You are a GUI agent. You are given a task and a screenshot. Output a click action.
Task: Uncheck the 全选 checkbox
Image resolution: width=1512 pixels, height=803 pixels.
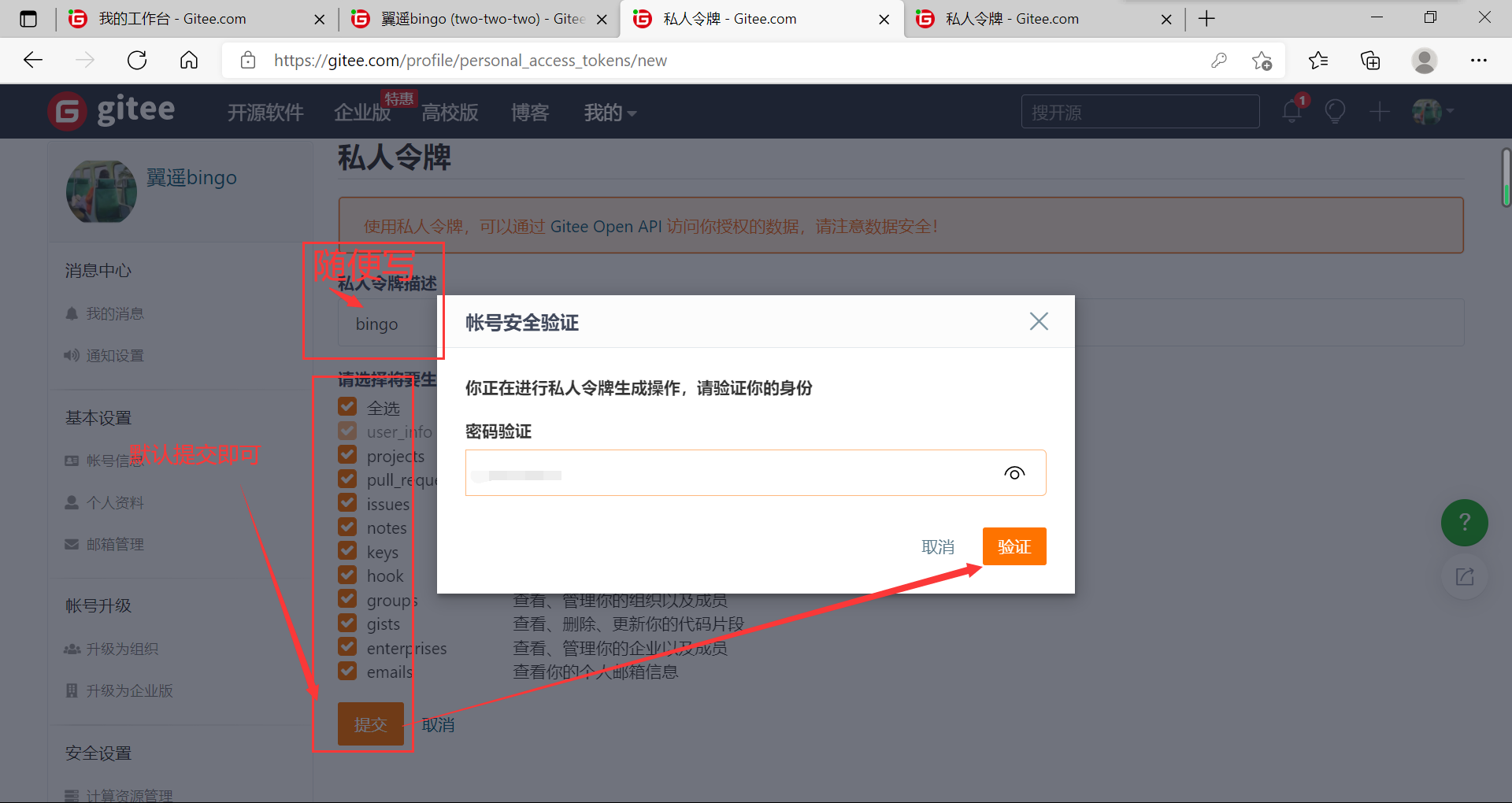(347, 406)
